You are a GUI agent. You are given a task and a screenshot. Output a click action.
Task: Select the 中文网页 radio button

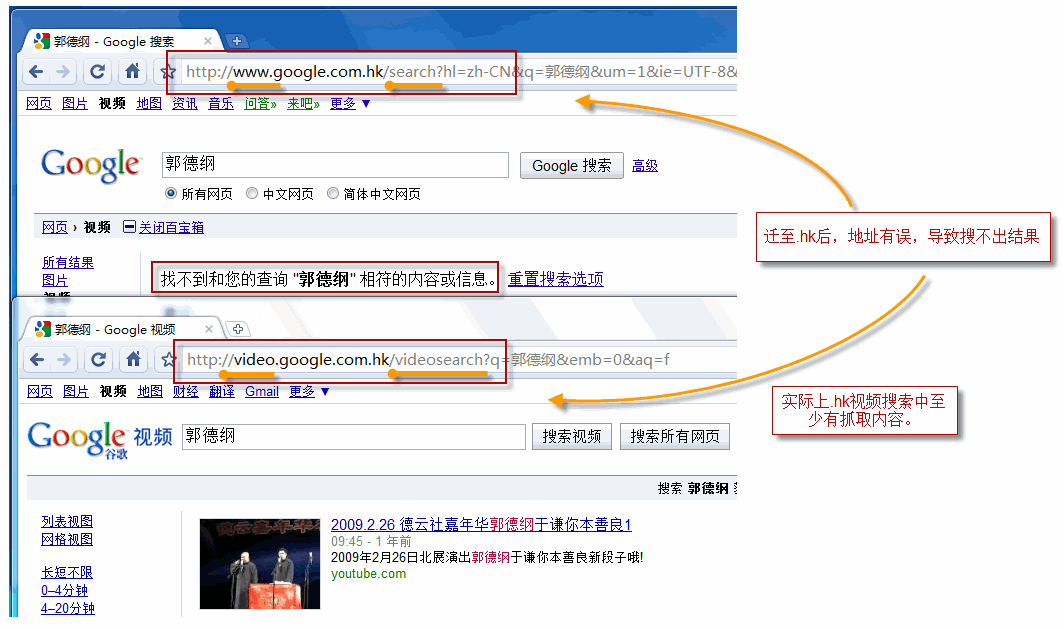coord(252,193)
